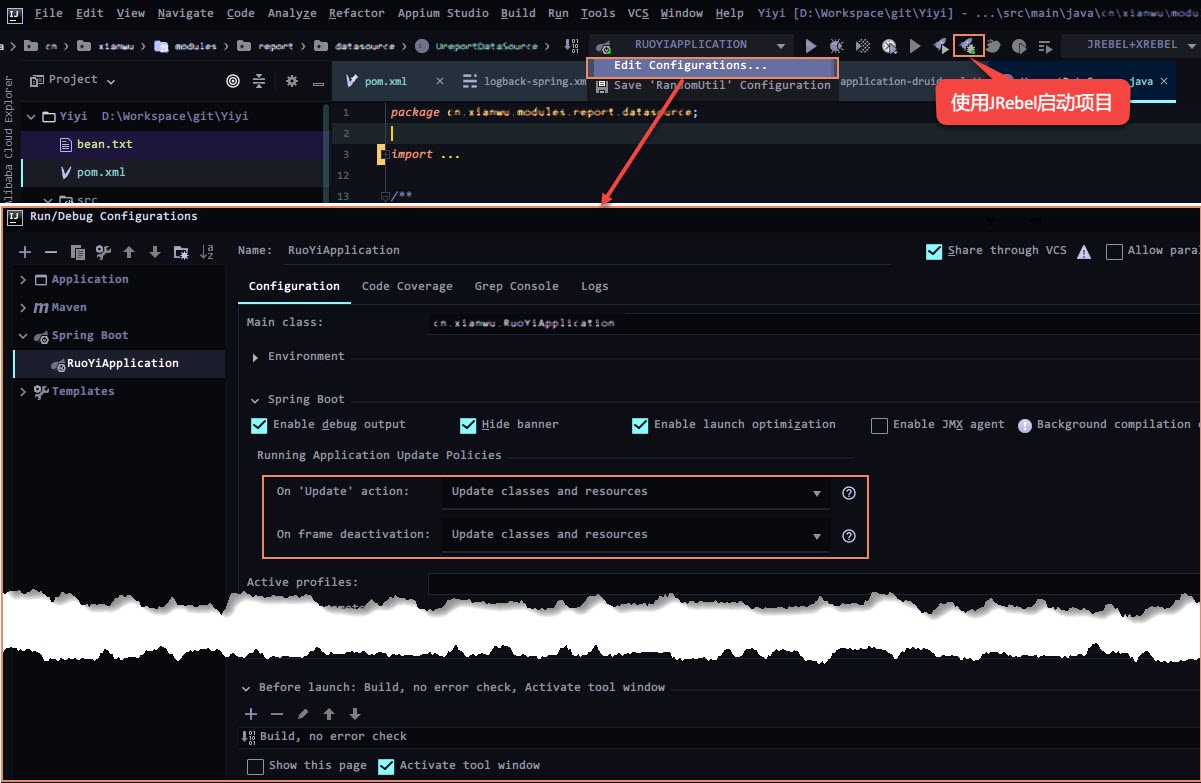Launch project with JRebel debug icon
This screenshot has width=1201, height=783.
click(968, 46)
